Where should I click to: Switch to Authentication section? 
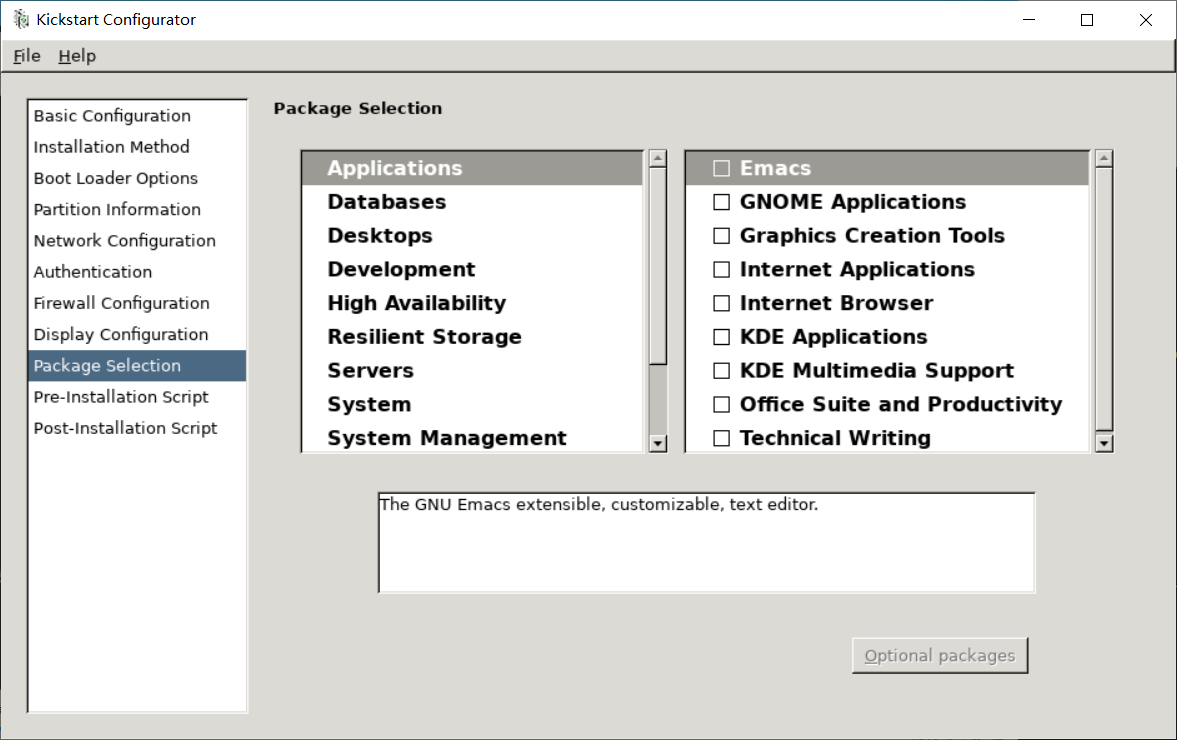tap(137, 272)
